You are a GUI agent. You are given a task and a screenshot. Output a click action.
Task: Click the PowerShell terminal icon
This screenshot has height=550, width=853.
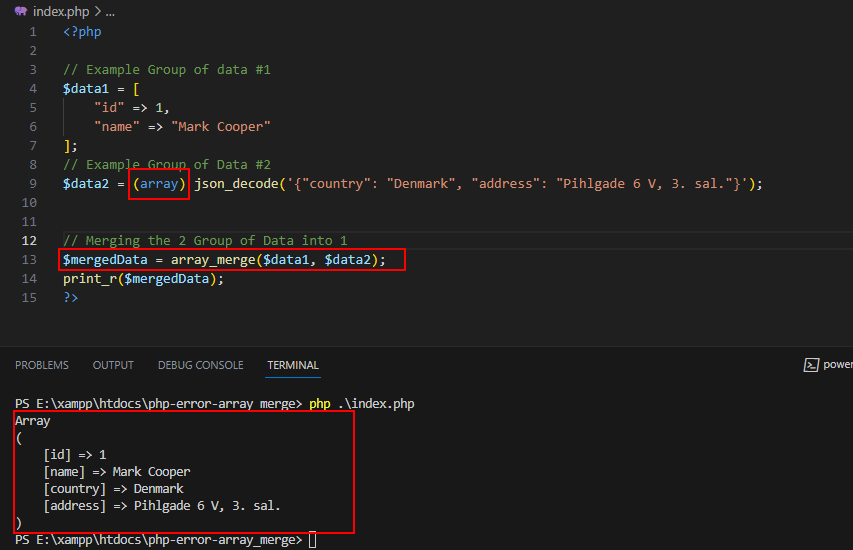[811, 365]
